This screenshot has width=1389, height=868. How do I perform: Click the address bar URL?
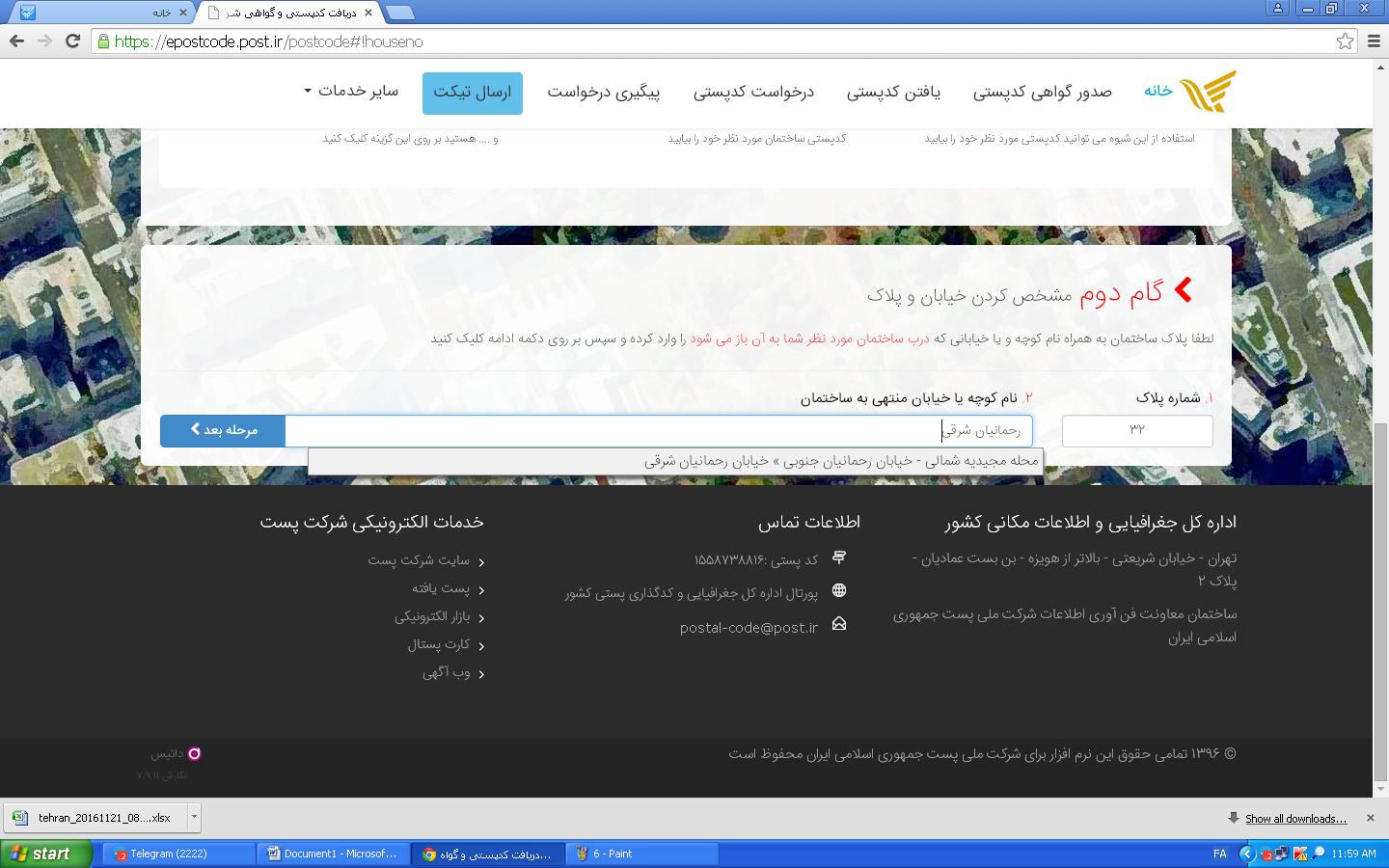(268, 41)
